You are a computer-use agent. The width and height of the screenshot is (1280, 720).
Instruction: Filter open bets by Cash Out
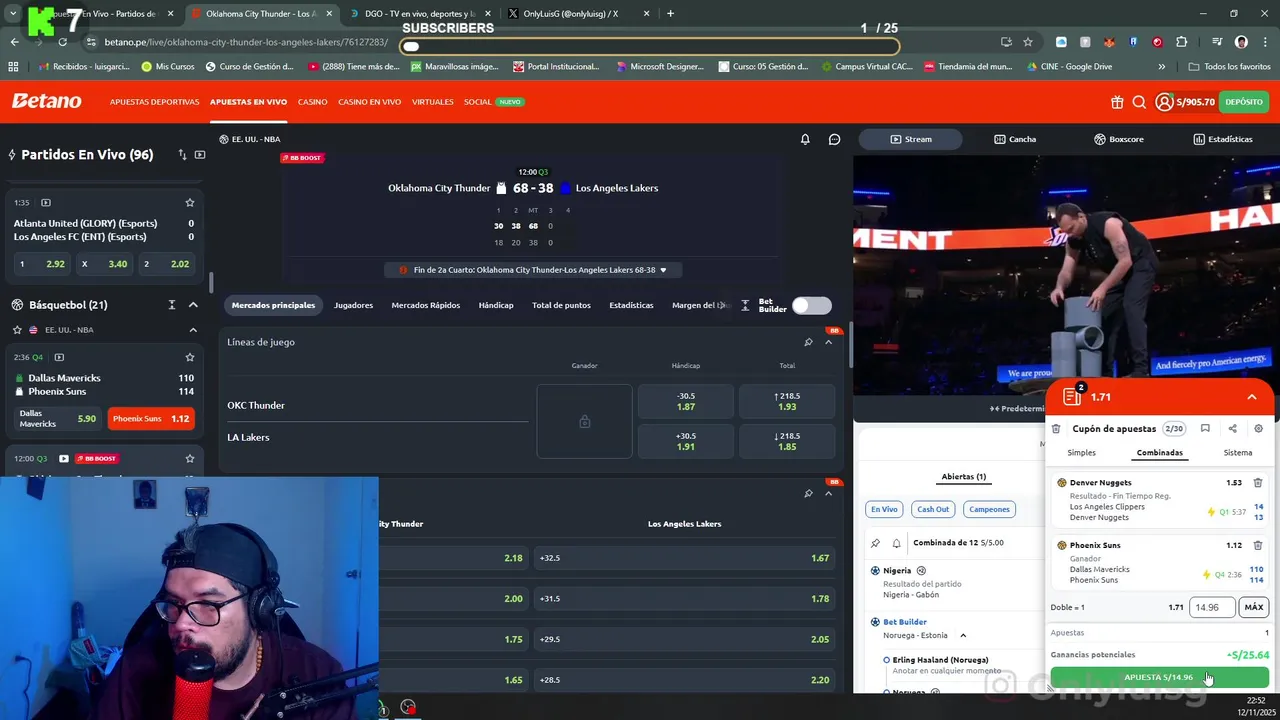933,509
